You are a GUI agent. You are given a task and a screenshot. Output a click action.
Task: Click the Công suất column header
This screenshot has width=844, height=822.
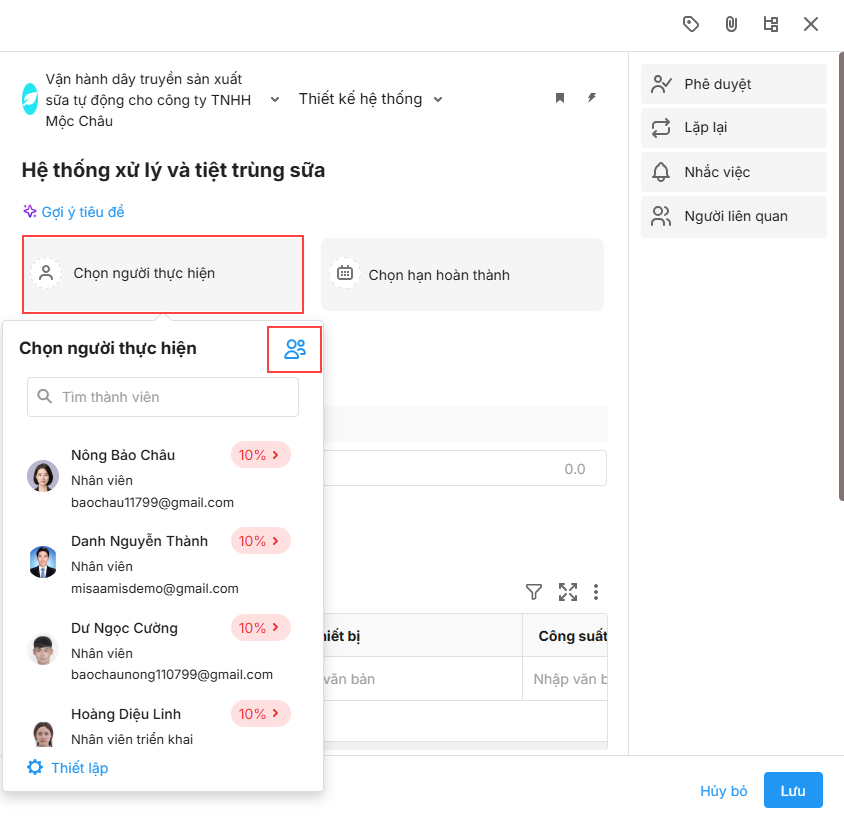click(565, 636)
